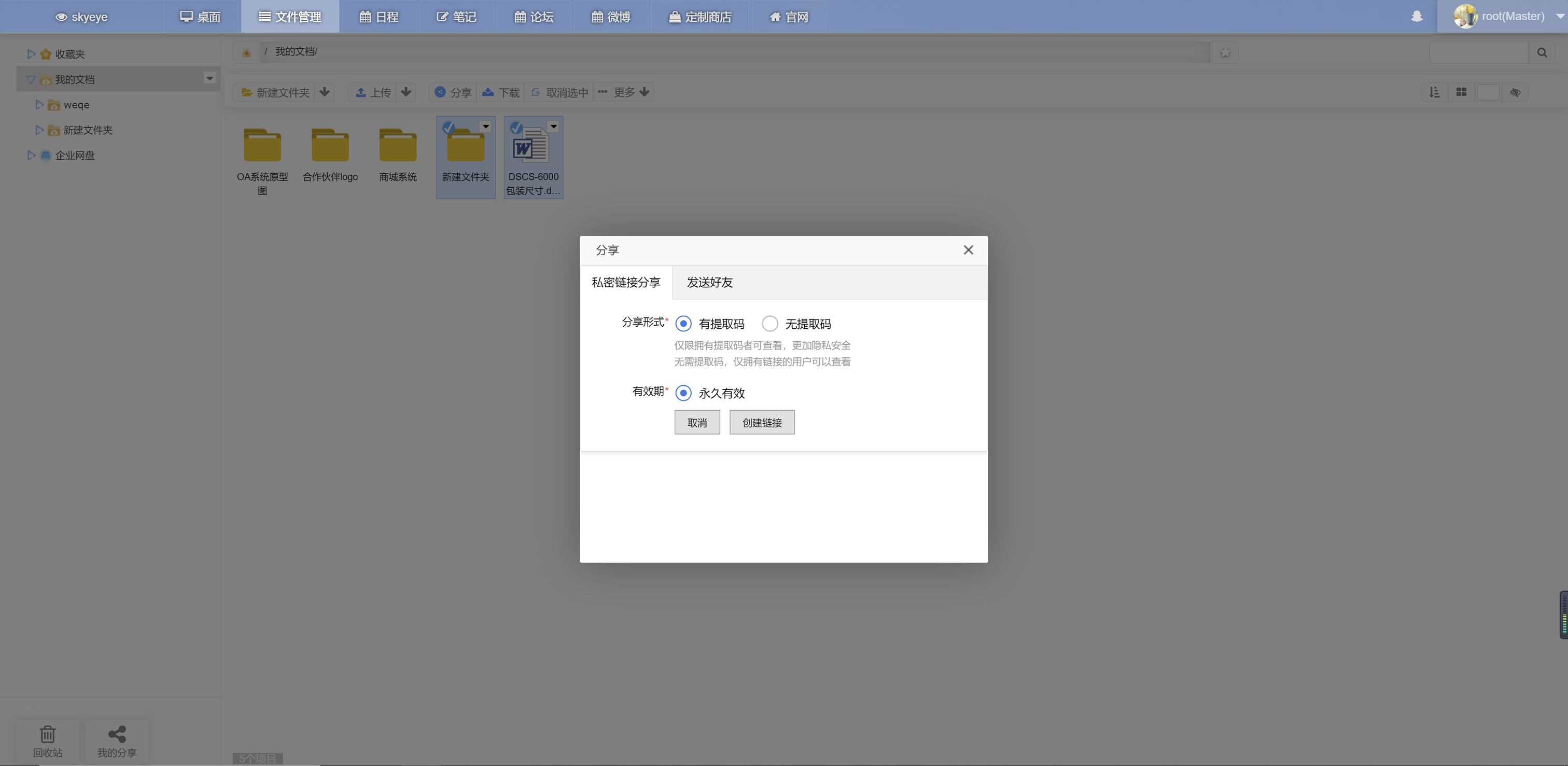The height and width of the screenshot is (766, 1568).
Task: Click the 取消 button in share dialog
Action: pos(696,422)
